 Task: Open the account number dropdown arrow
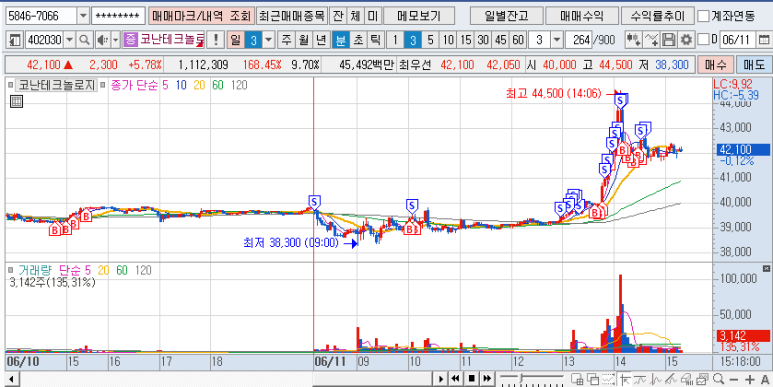coord(83,16)
